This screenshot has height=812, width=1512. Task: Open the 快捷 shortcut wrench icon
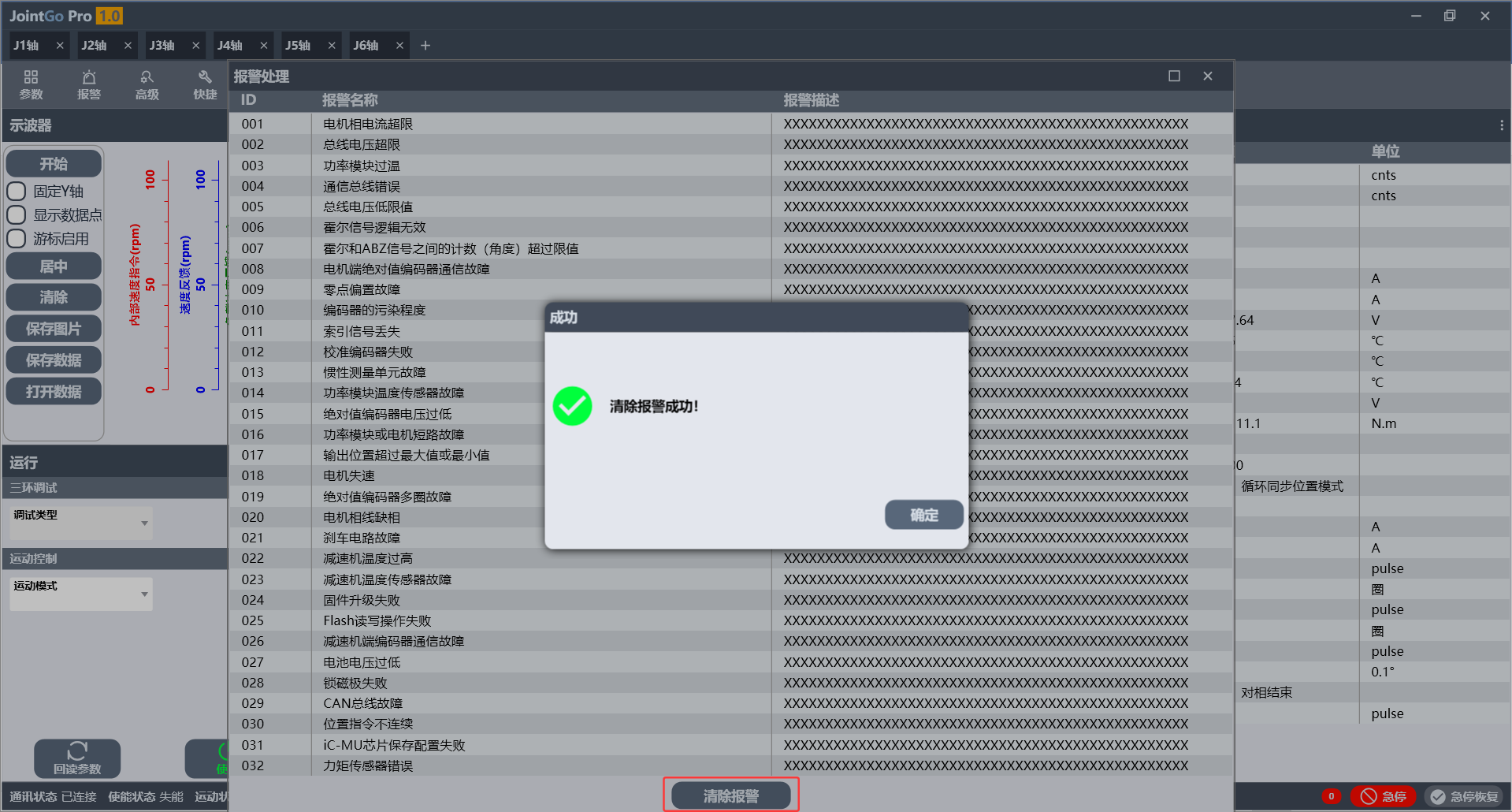(205, 84)
